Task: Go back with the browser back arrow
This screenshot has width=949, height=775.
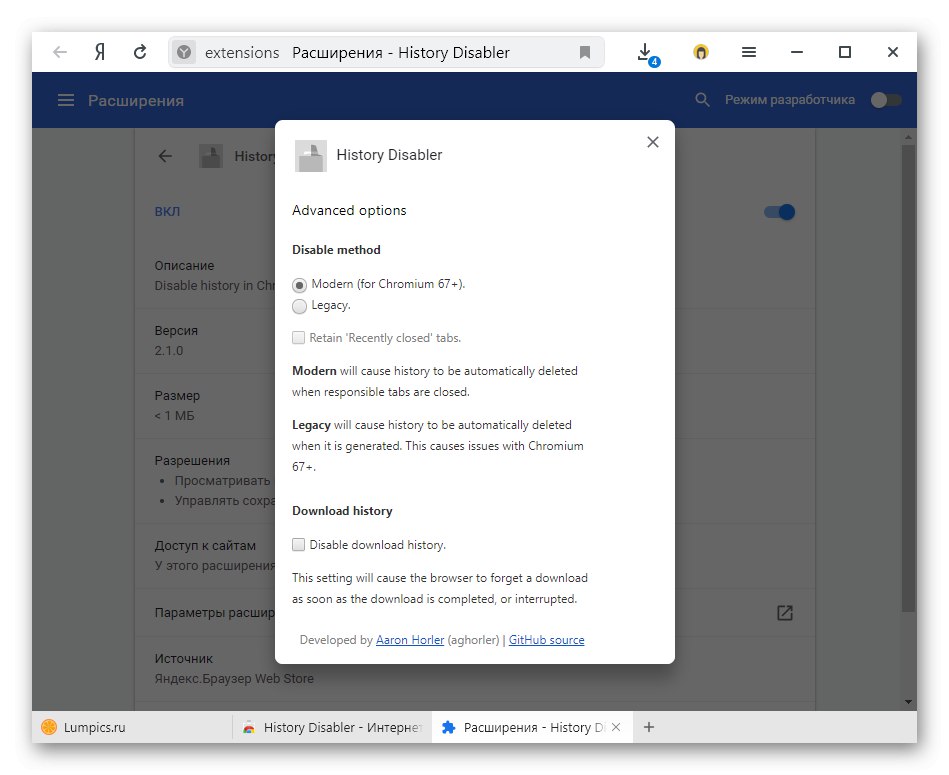Action: click(60, 53)
